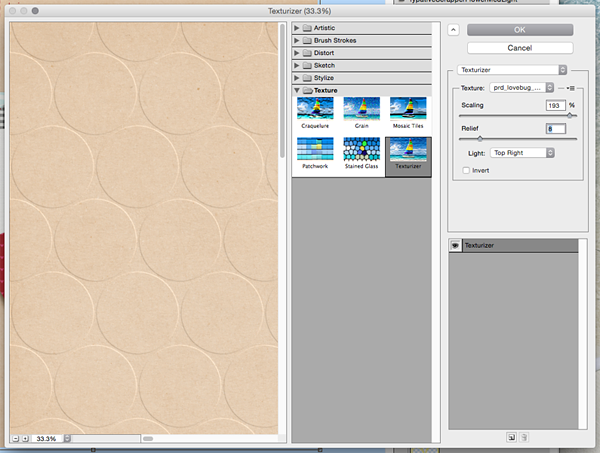The image size is (600, 453).
Task: Collapse the filter gallery thumbnails panel
Action: coord(453,30)
